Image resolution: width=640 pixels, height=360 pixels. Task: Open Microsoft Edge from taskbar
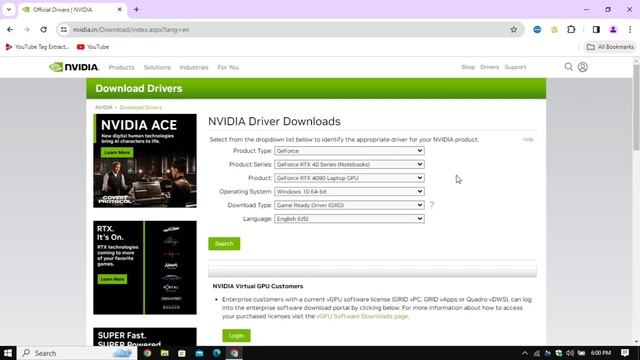(x=217, y=353)
